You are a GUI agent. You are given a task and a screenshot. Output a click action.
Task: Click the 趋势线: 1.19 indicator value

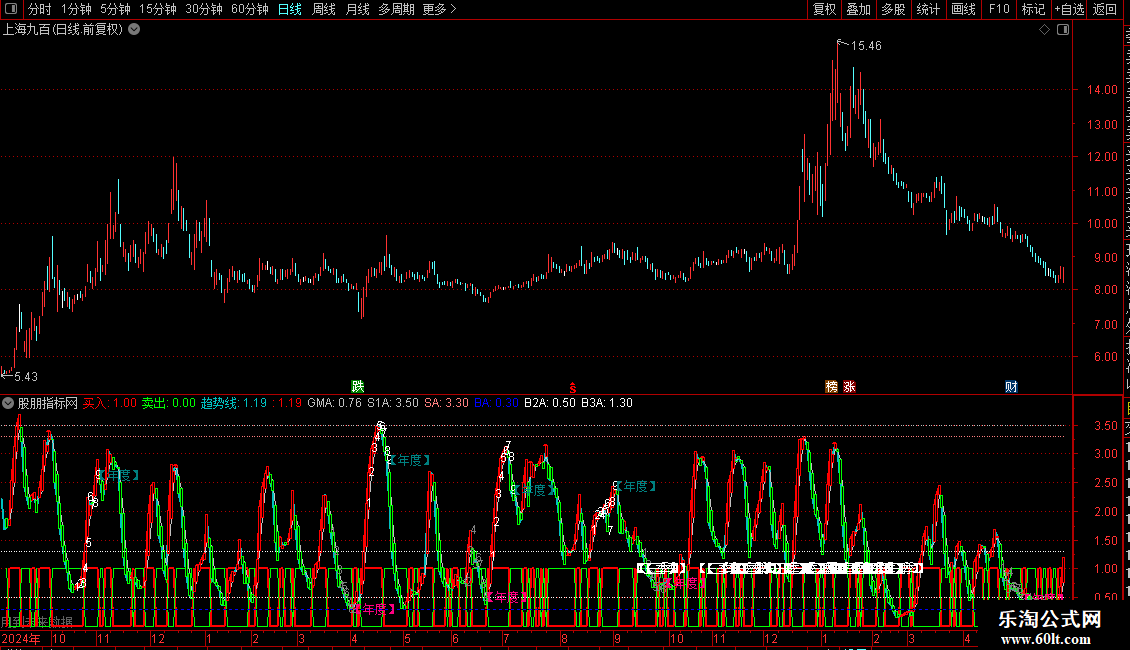click(x=233, y=403)
